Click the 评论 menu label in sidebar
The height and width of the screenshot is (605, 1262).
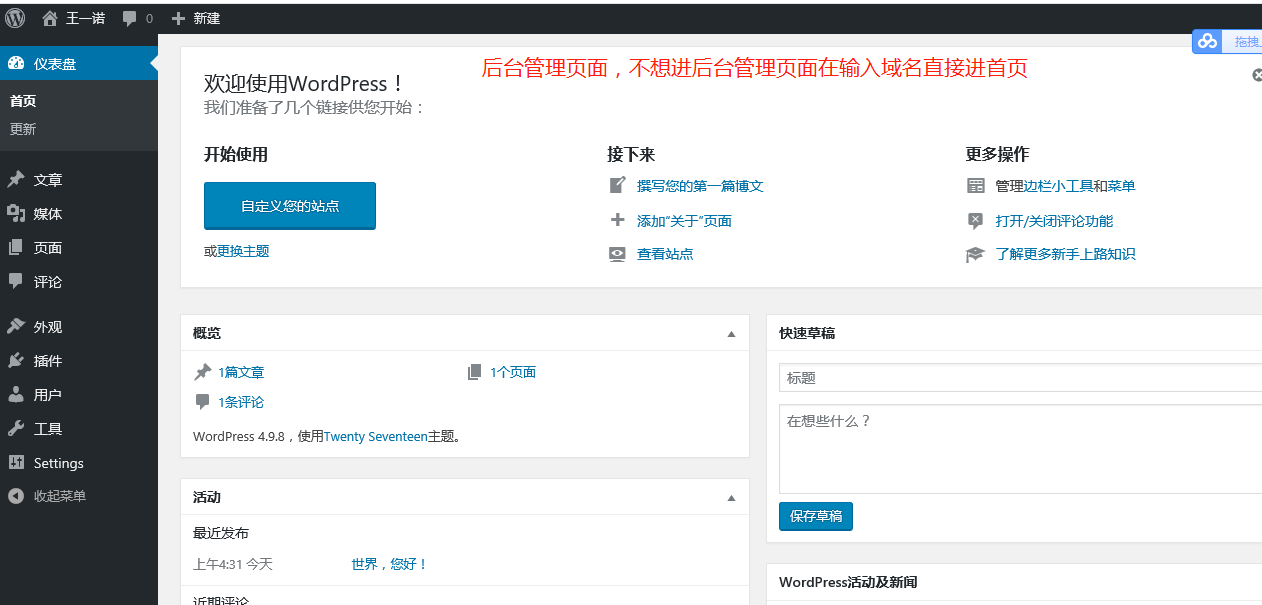coord(48,282)
